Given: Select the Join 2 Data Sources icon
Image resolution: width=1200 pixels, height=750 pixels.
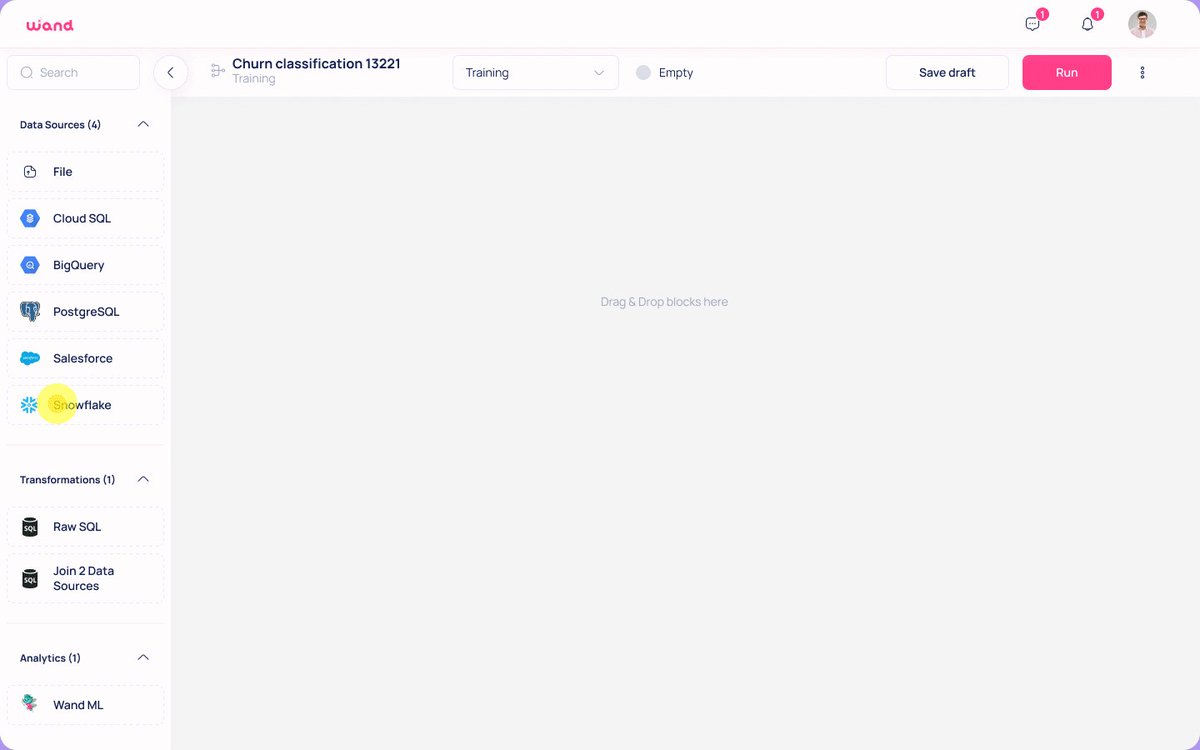Looking at the screenshot, I should click(30, 578).
